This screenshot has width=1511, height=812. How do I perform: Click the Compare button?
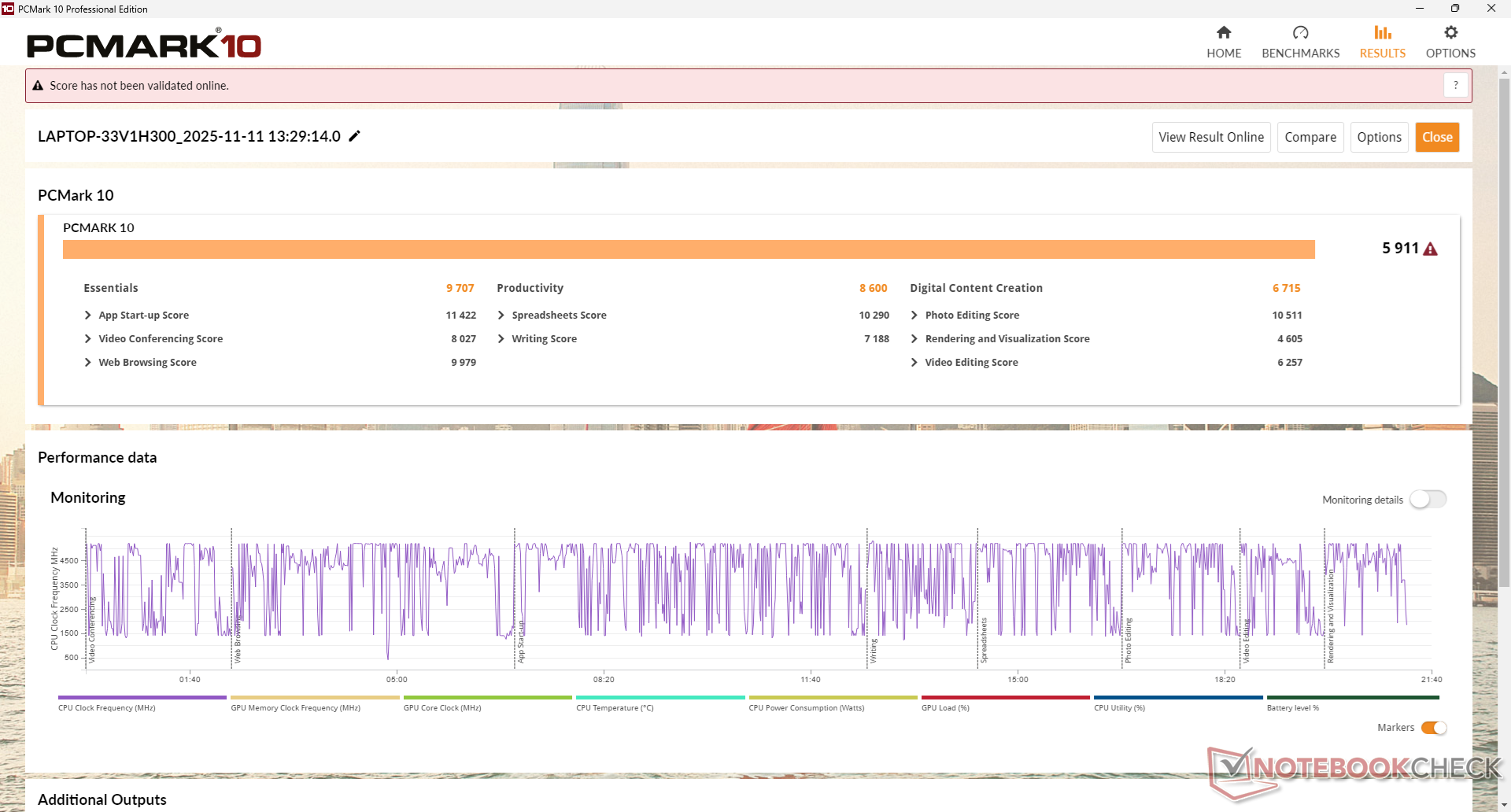(x=1310, y=137)
